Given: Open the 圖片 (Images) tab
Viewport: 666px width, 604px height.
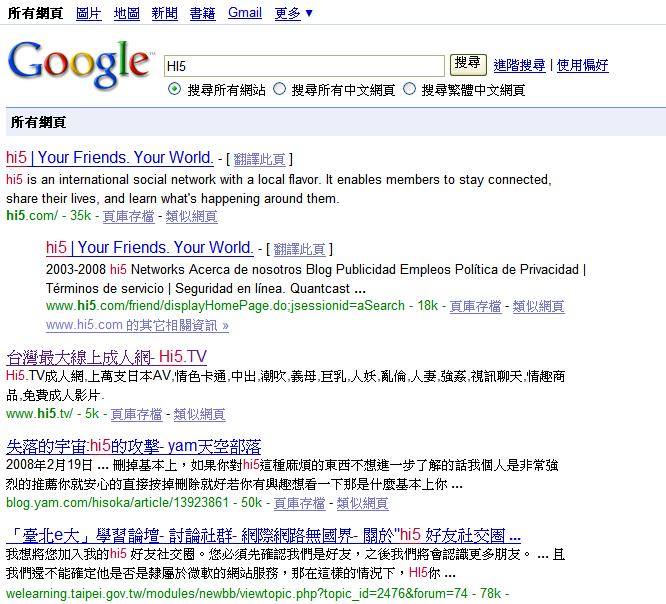Looking at the screenshot, I should pyautogui.click(x=88, y=13).
